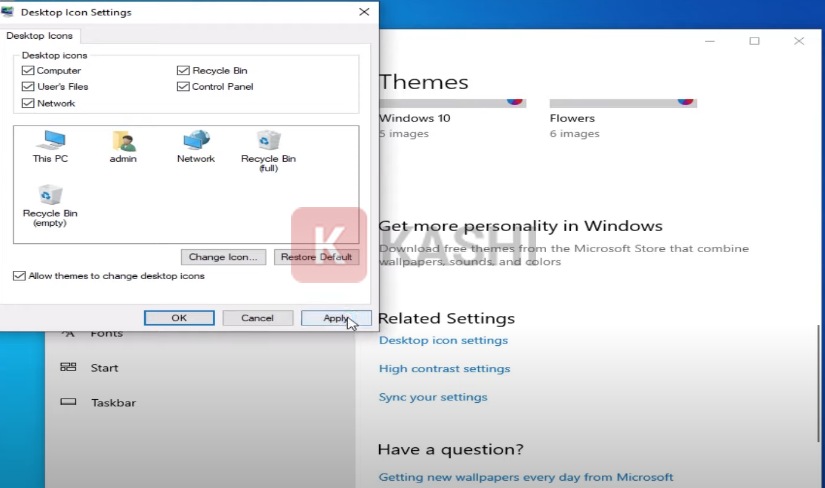Viewport: 825px width, 488px height.
Task: Open High contrast settings link
Action: pyautogui.click(x=445, y=369)
